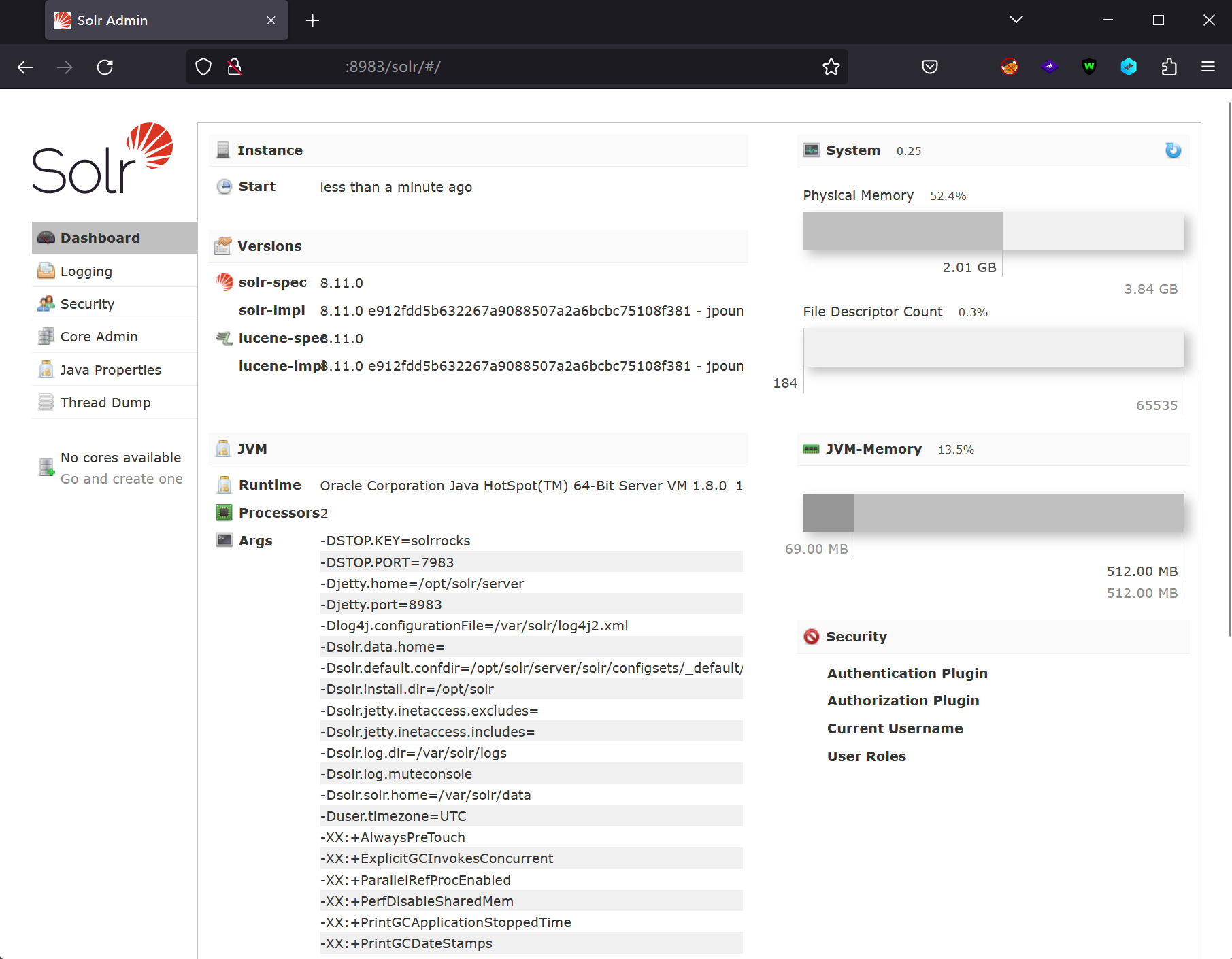Close the Solr Admin tab

coord(271,20)
